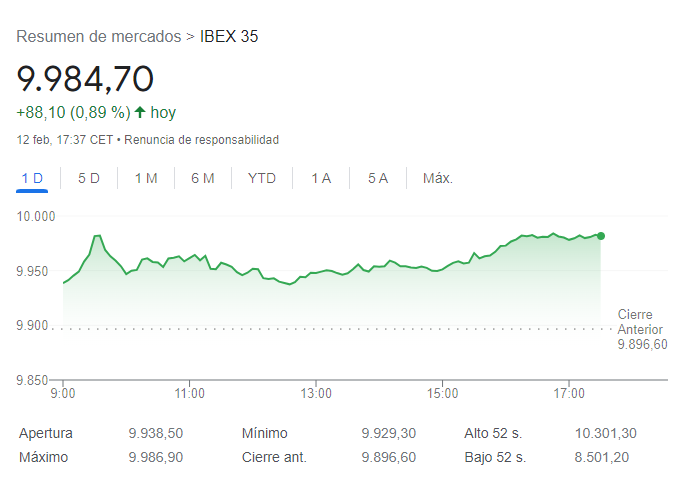Image resolution: width=700 pixels, height=485 pixels.
Task: Click the Máximo value 9.986,90
Action: (155, 457)
